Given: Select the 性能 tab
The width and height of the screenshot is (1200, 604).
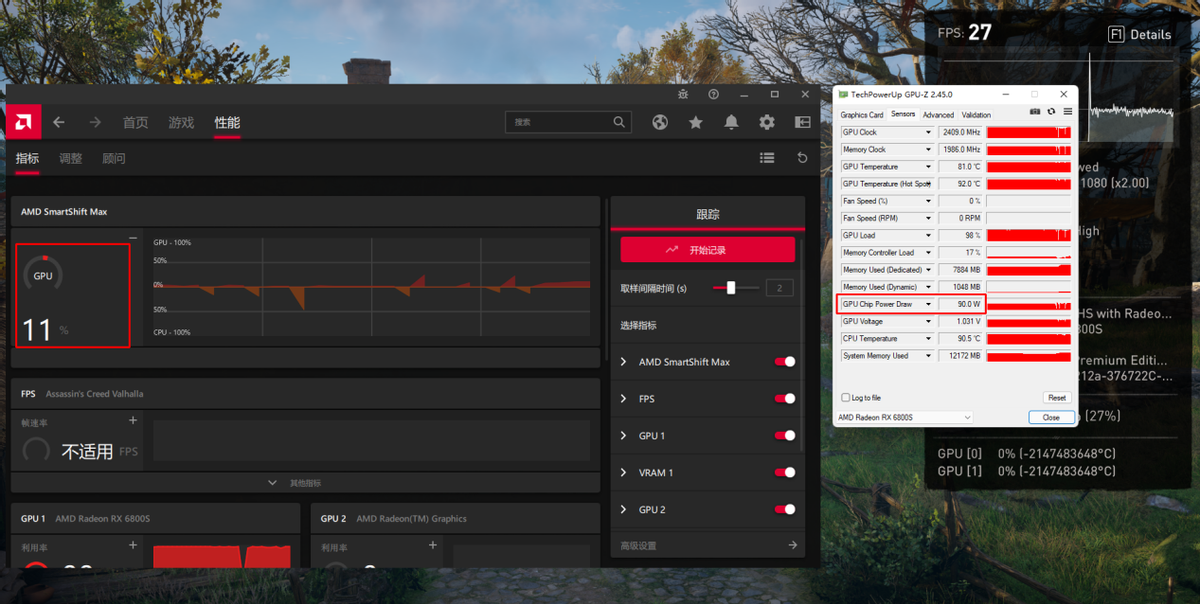Looking at the screenshot, I should coord(227,123).
